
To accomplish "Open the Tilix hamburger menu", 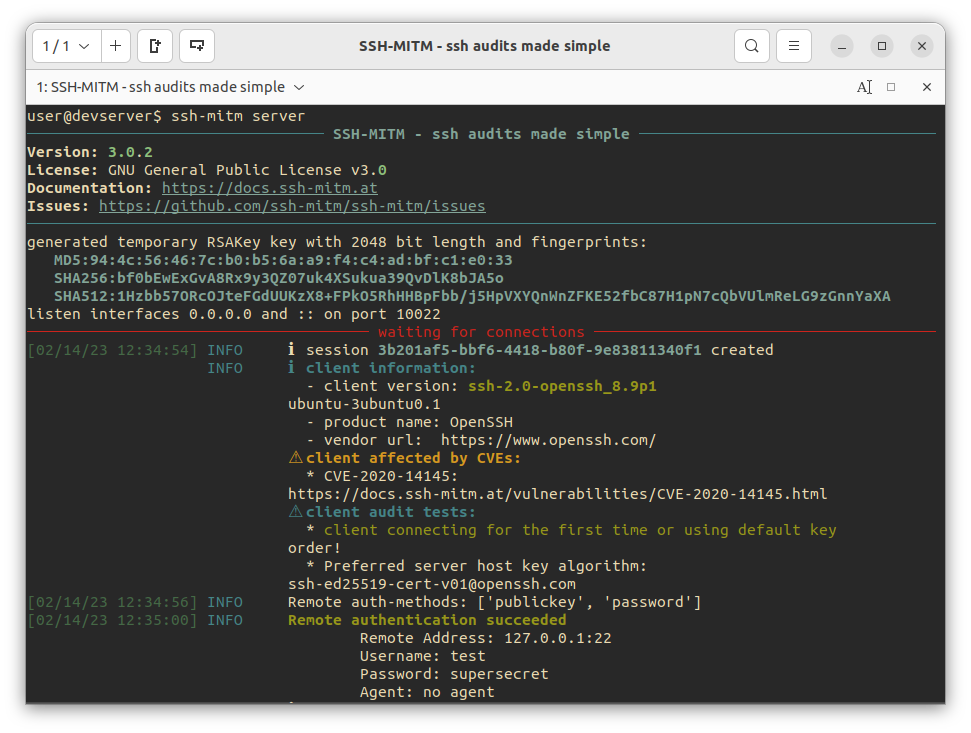I will click(x=793, y=46).
